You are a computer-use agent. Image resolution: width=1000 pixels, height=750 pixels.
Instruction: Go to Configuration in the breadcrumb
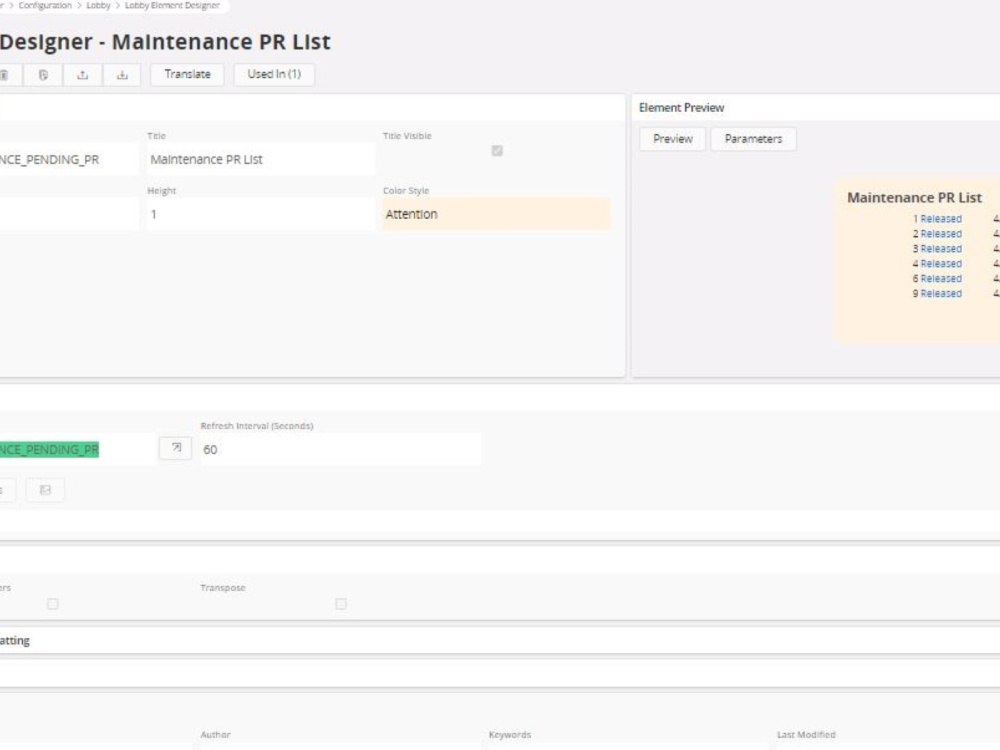coord(45,5)
